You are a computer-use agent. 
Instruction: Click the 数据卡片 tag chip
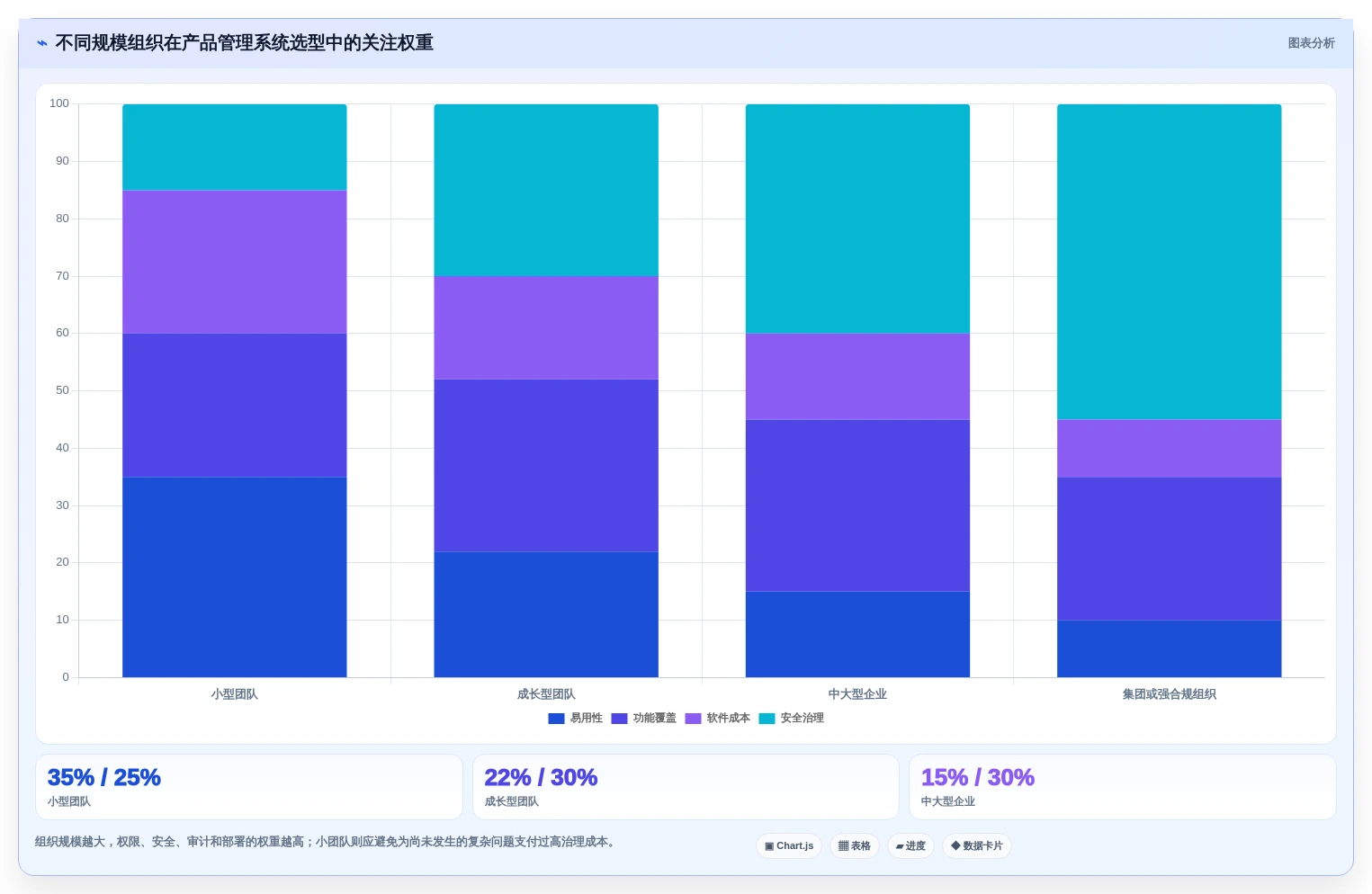[x=977, y=846]
